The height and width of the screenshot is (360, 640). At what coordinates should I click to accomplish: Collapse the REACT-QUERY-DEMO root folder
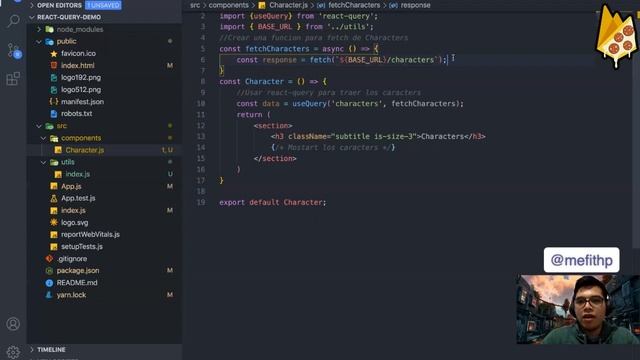click(x=32, y=17)
